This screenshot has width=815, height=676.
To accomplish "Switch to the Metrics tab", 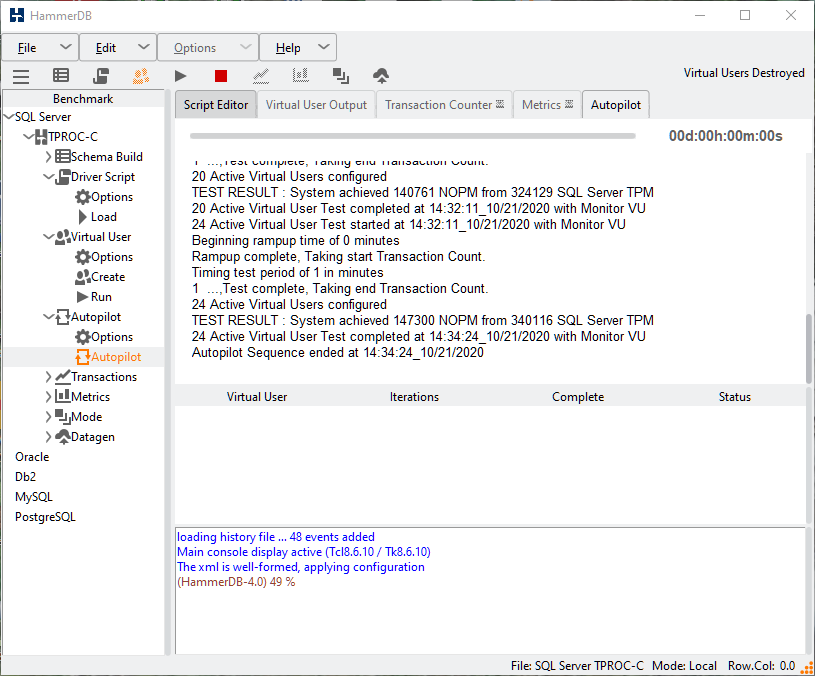I will tap(547, 104).
